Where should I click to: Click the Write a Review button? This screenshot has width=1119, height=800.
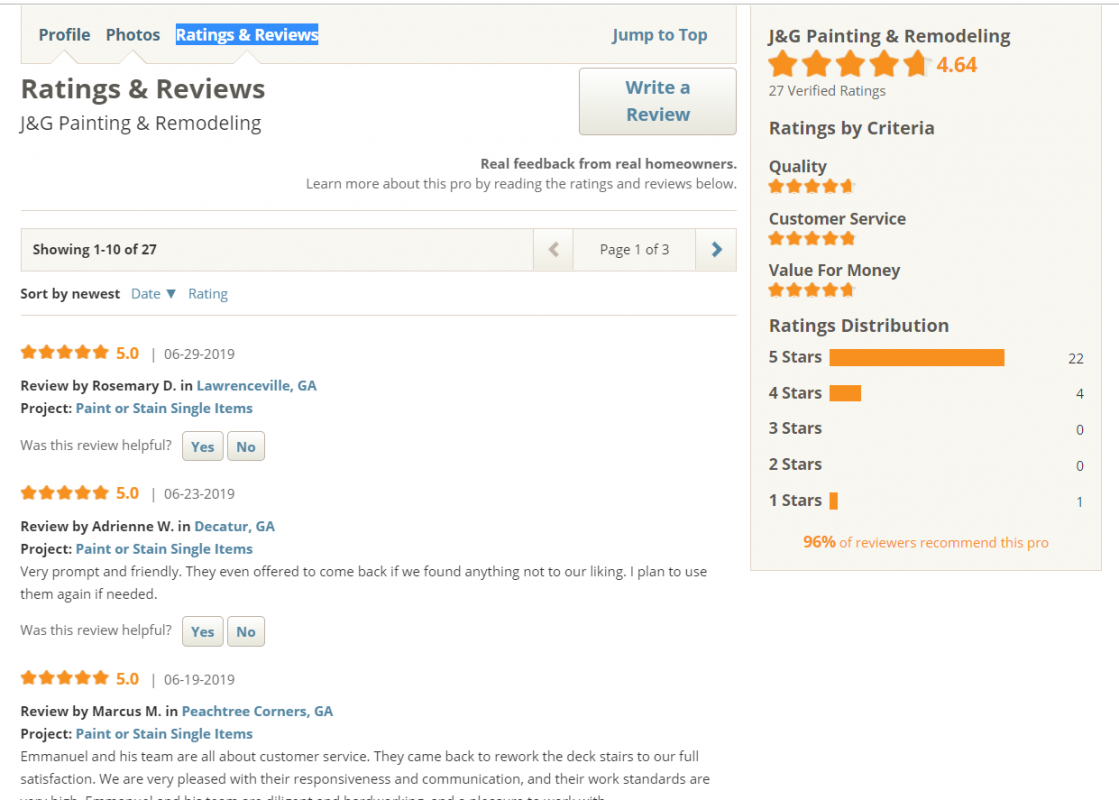pos(657,101)
